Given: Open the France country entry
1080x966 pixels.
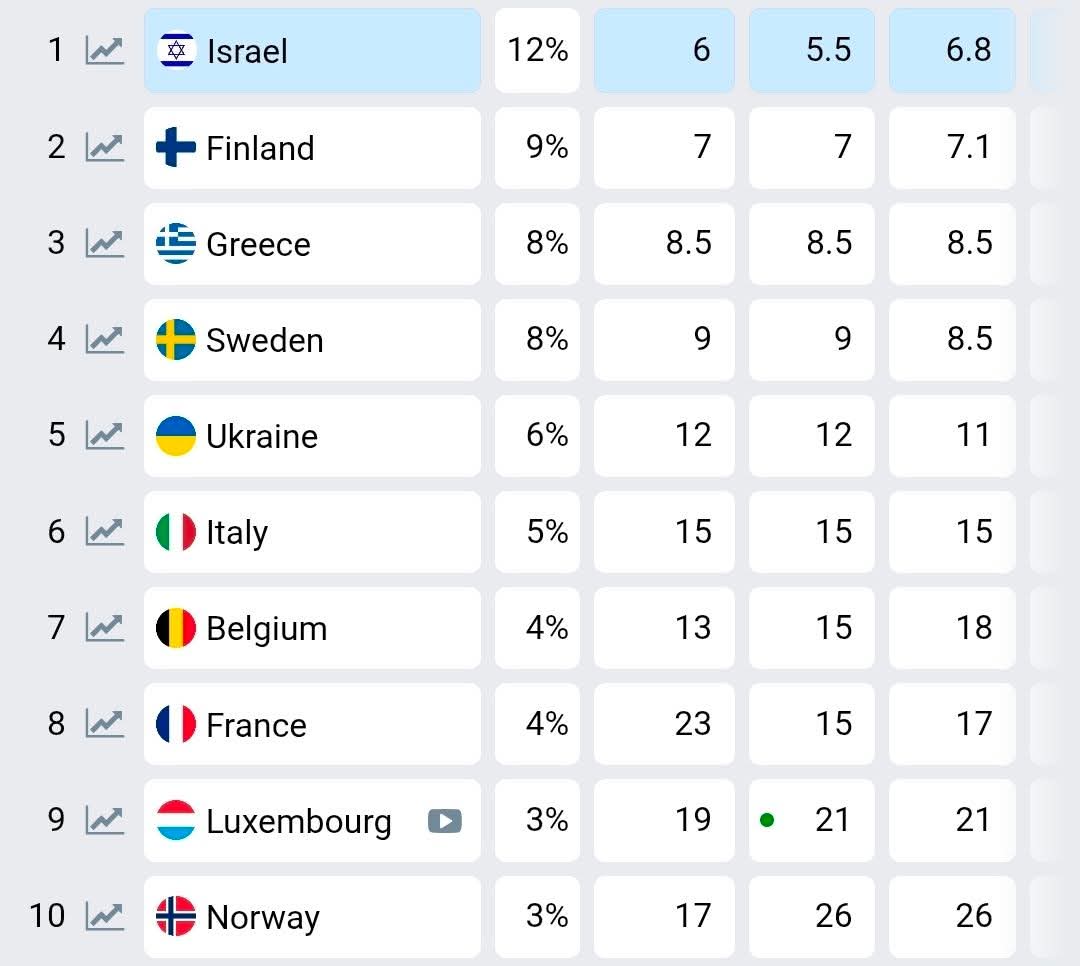Looking at the screenshot, I should 256,725.
